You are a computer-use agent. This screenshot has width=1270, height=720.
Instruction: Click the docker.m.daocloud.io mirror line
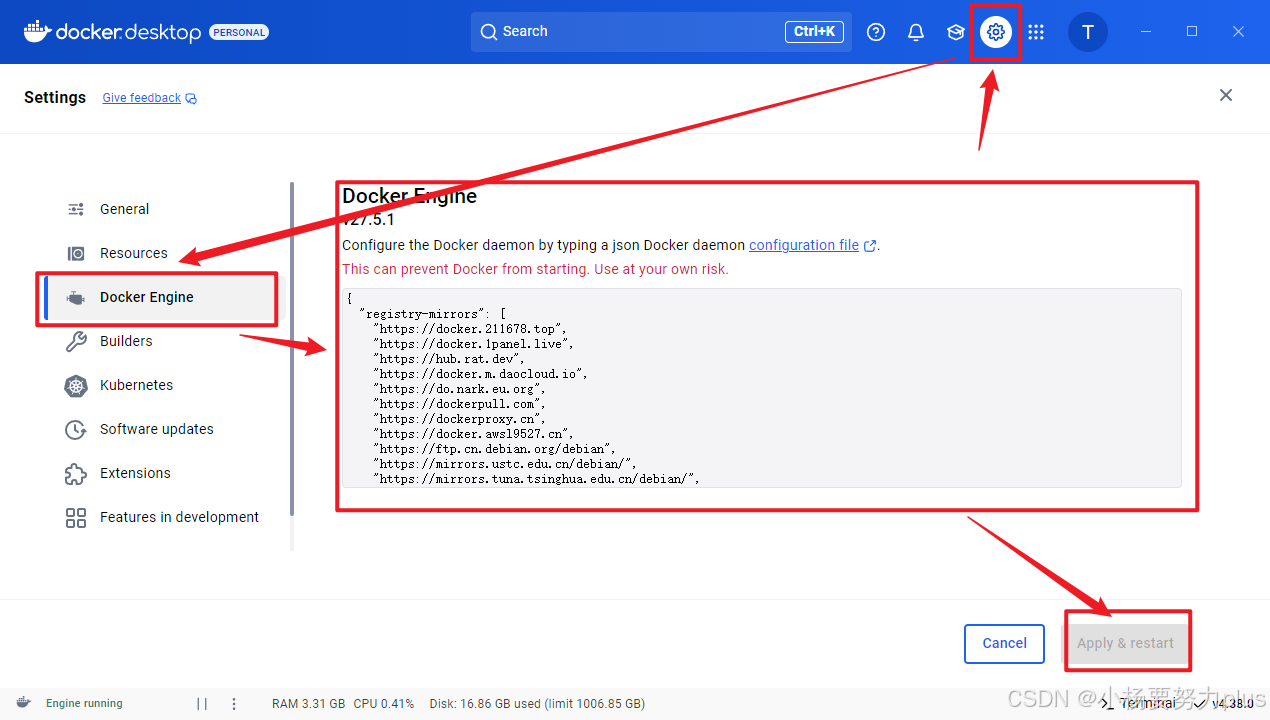pyautogui.click(x=481, y=374)
